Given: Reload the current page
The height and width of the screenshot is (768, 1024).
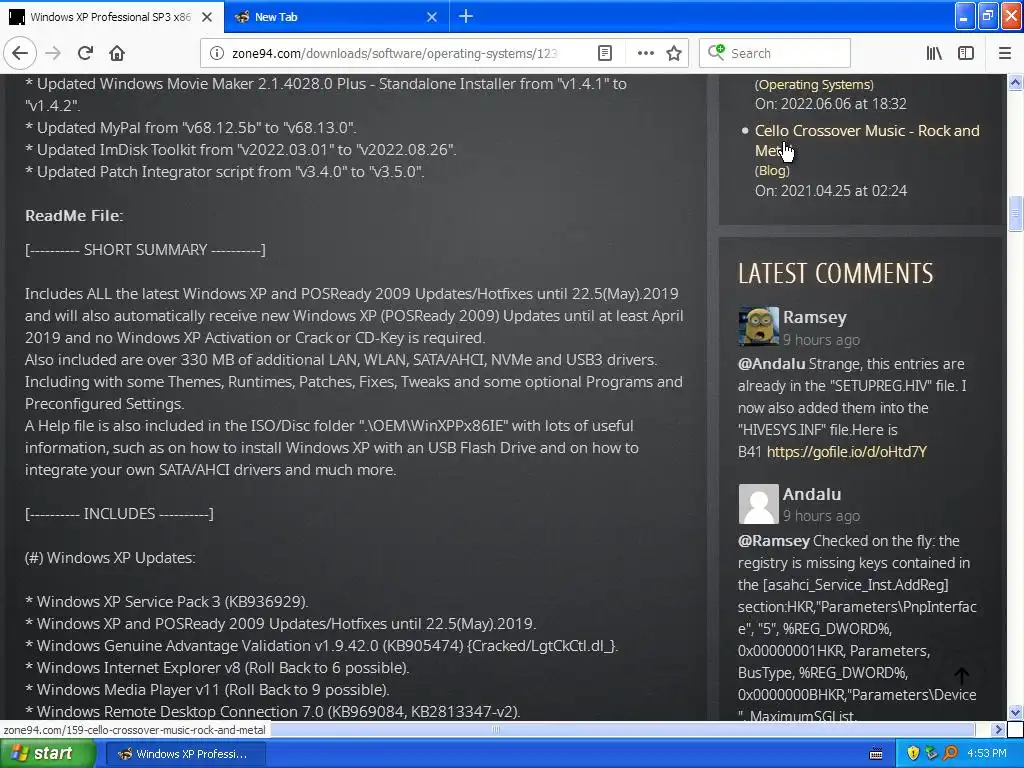Looking at the screenshot, I should [x=86, y=53].
